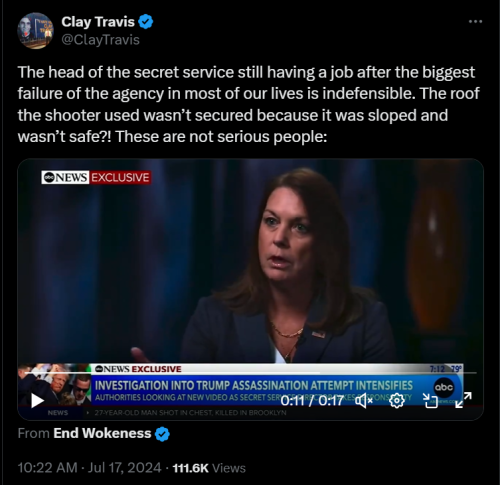
Task: Unmute the video audio
Action: 364,400
